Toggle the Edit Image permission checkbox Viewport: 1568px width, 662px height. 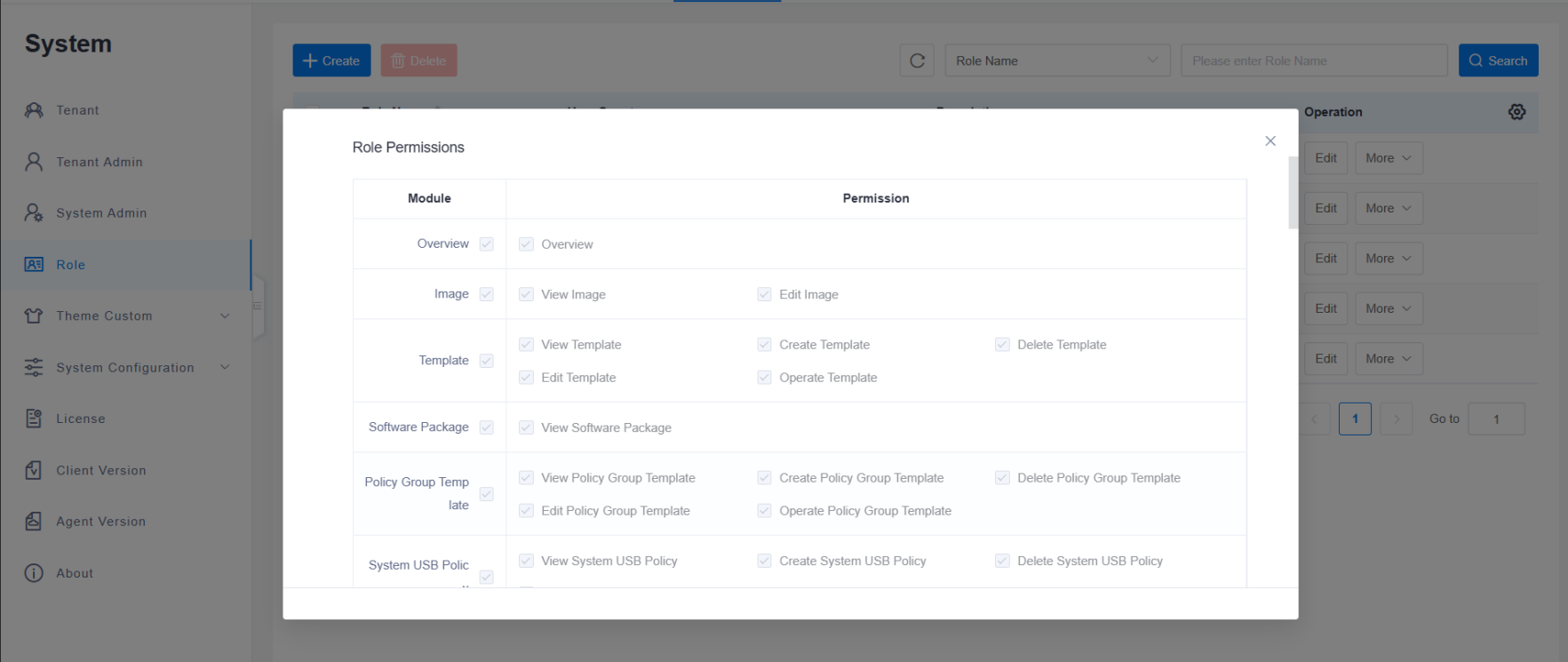point(764,294)
